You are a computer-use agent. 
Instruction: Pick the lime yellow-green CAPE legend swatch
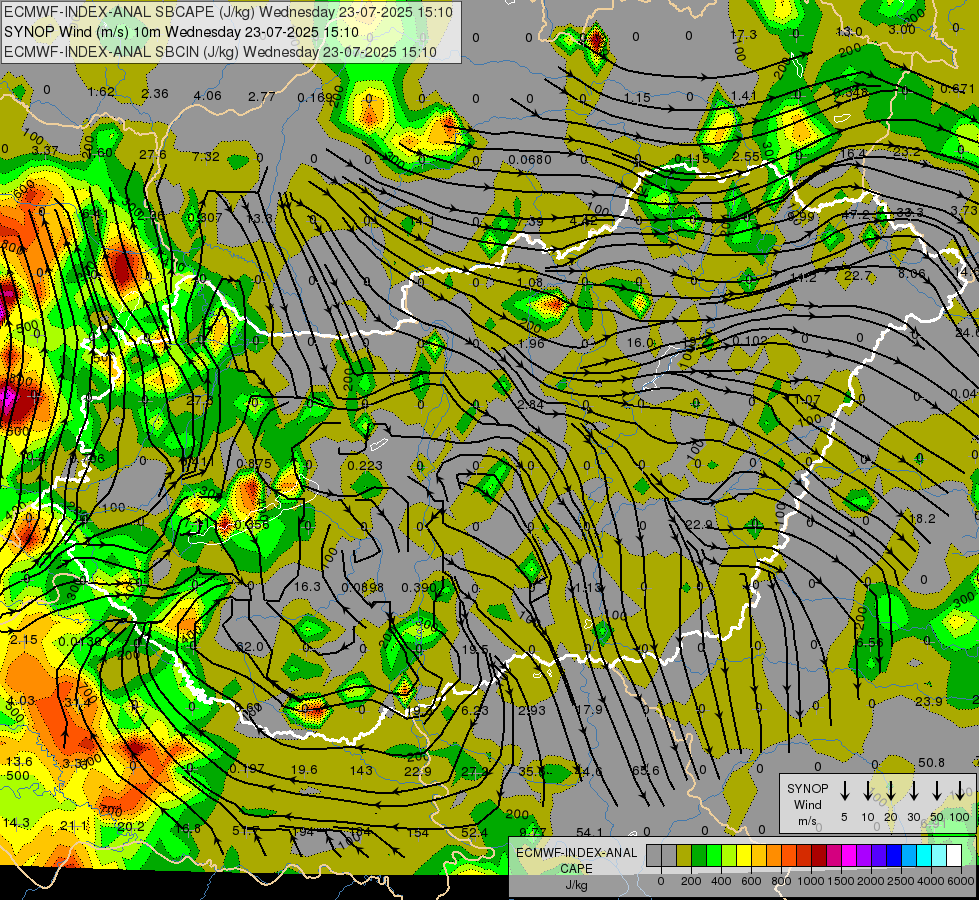(729, 856)
